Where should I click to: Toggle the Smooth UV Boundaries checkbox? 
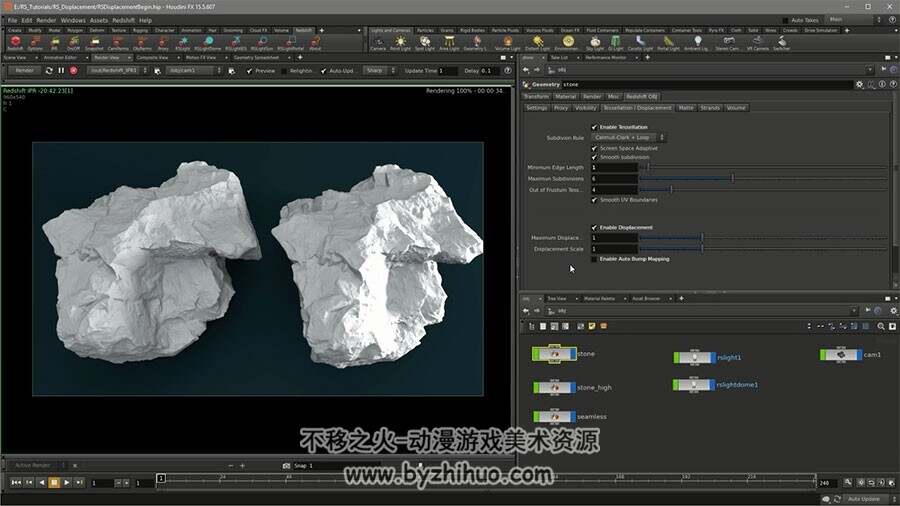595,200
